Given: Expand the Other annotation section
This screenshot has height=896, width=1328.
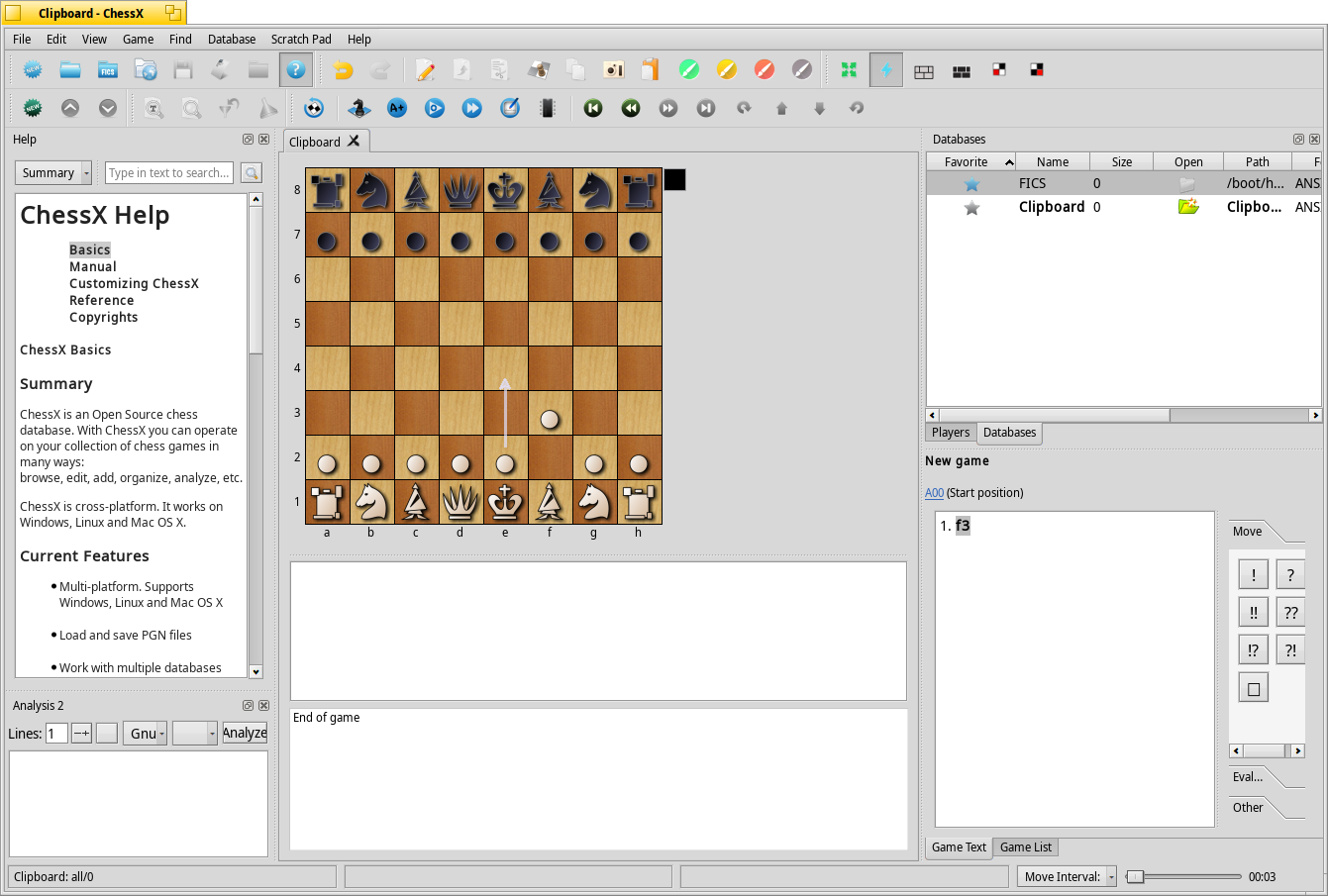Looking at the screenshot, I should (x=1248, y=808).
